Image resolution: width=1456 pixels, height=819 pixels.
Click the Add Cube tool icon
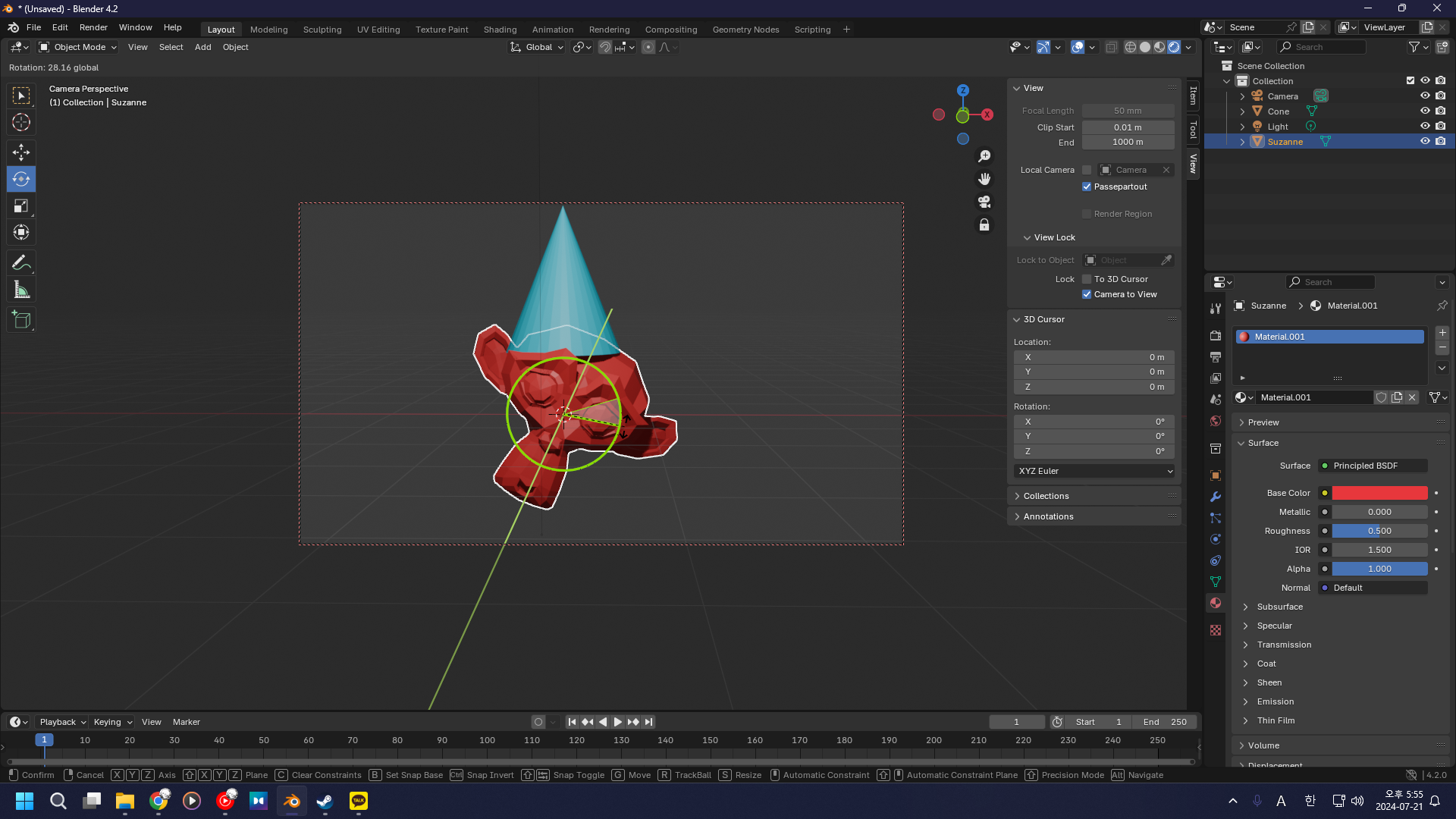coord(21,320)
